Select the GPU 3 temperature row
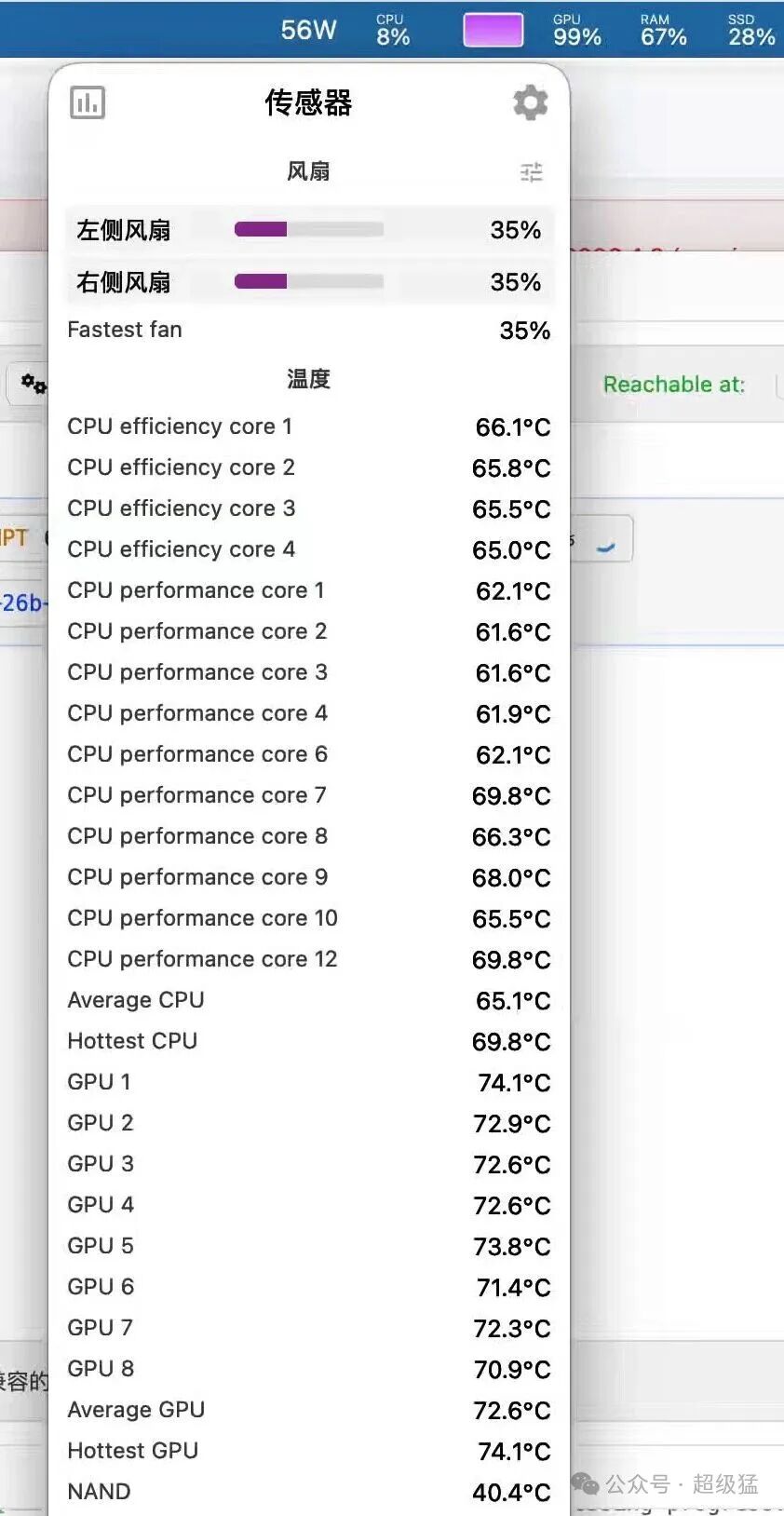The image size is (784, 1516). click(x=309, y=1164)
